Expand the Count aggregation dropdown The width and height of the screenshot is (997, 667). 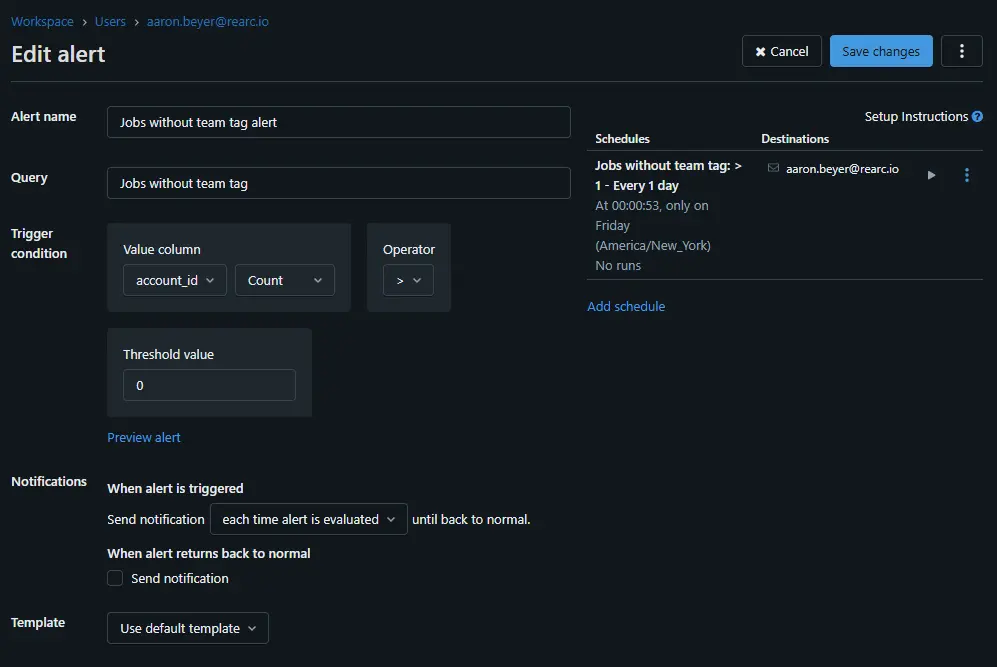[284, 281]
